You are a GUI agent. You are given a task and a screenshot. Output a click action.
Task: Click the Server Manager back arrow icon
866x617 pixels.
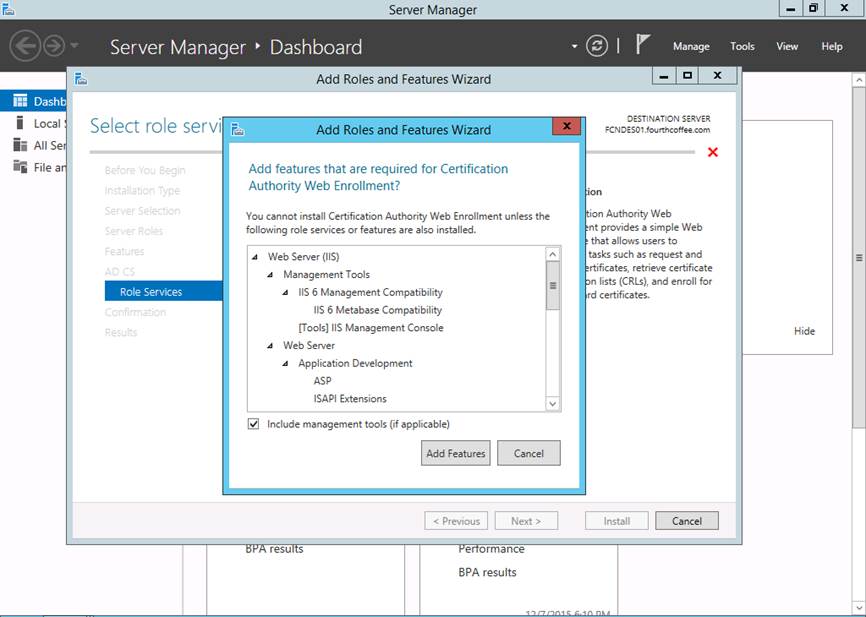point(25,46)
